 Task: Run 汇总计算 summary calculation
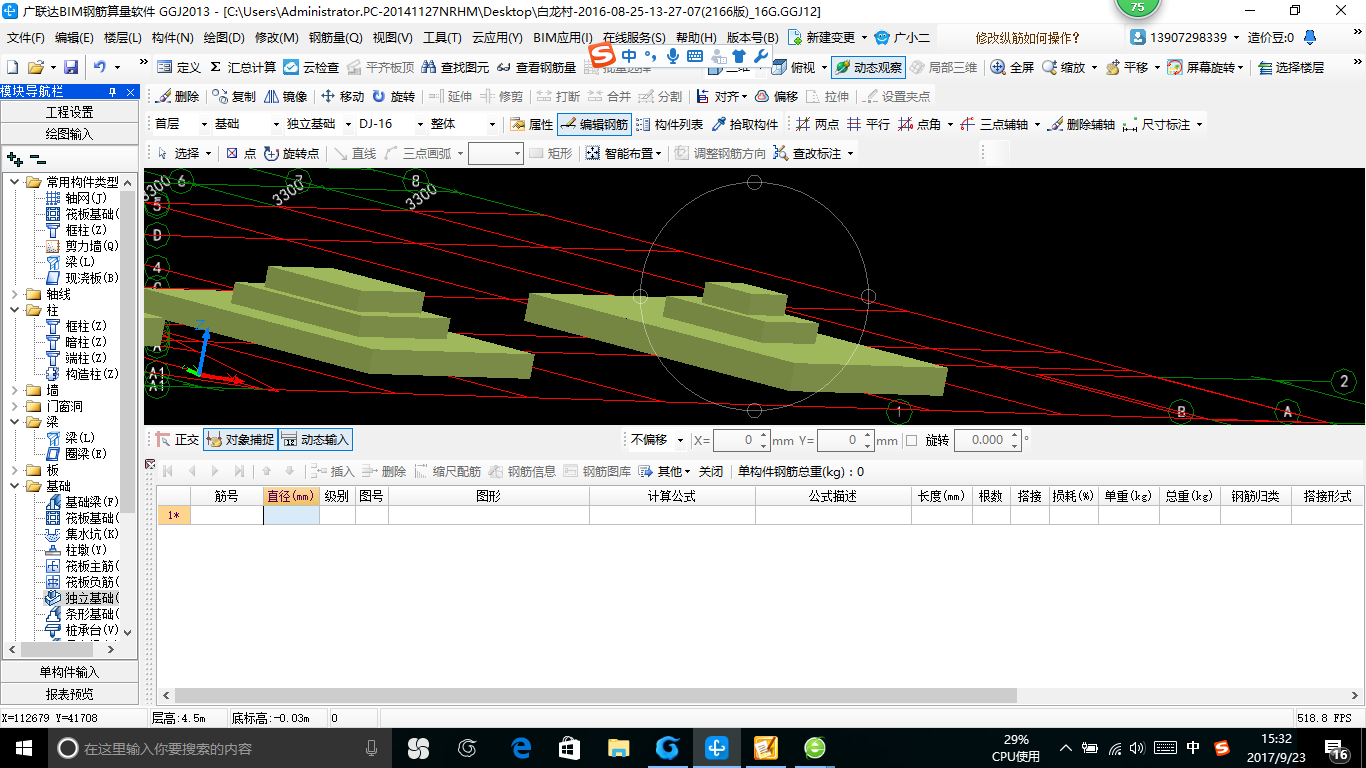click(x=241, y=67)
